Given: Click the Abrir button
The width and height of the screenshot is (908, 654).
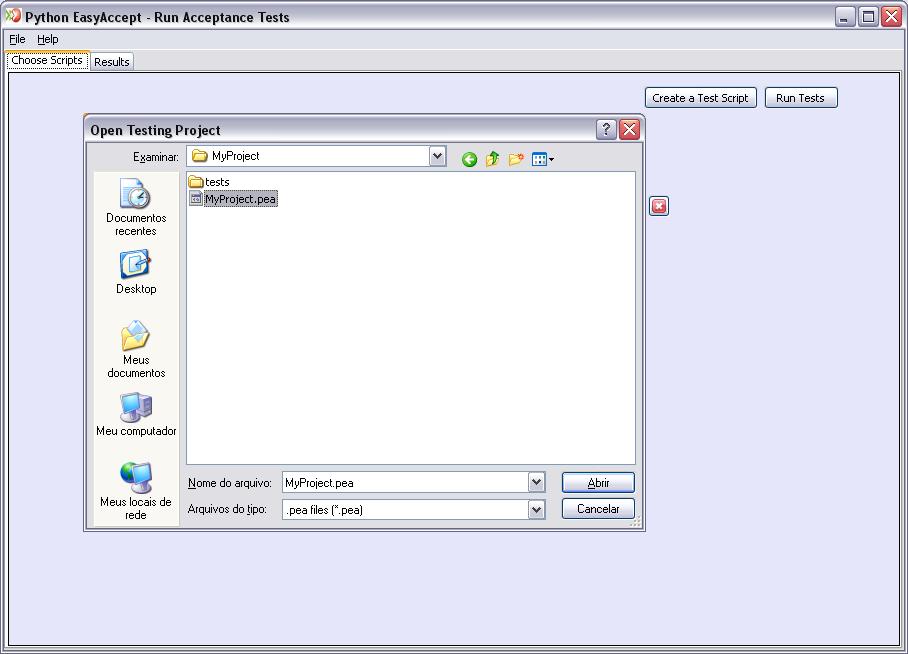Looking at the screenshot, I should pos(598,482).
